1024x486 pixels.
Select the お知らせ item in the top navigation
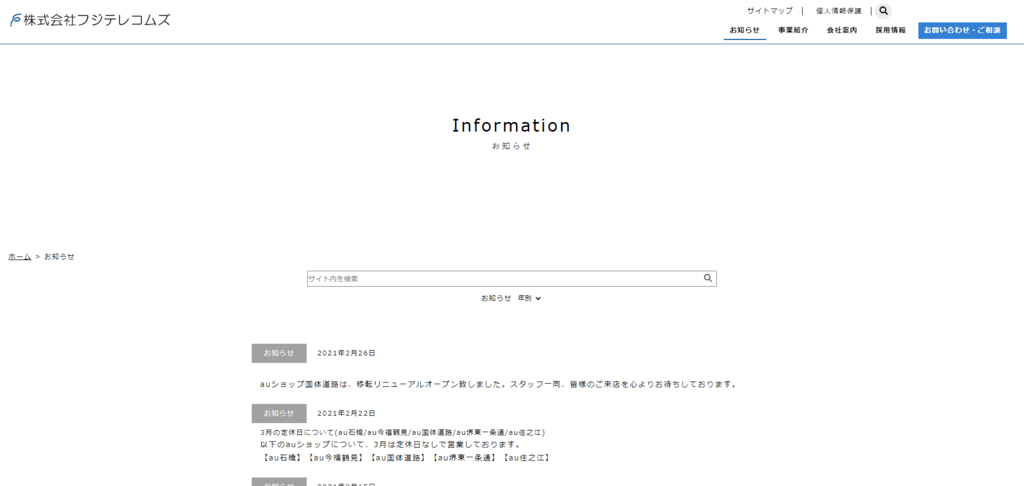744,30
